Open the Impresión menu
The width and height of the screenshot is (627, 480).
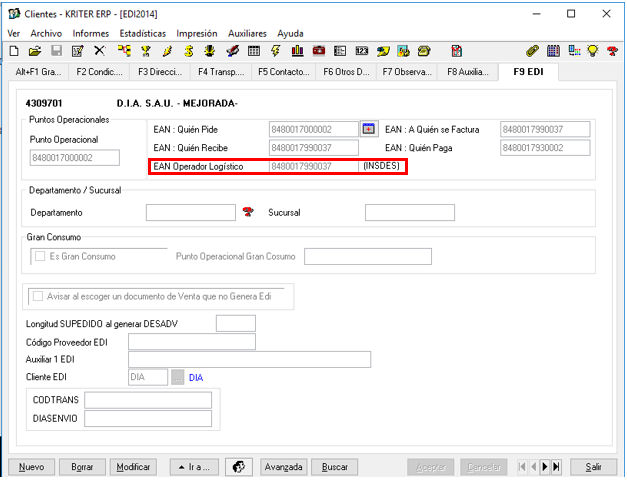pyautogui.click(x=197, y=34)
